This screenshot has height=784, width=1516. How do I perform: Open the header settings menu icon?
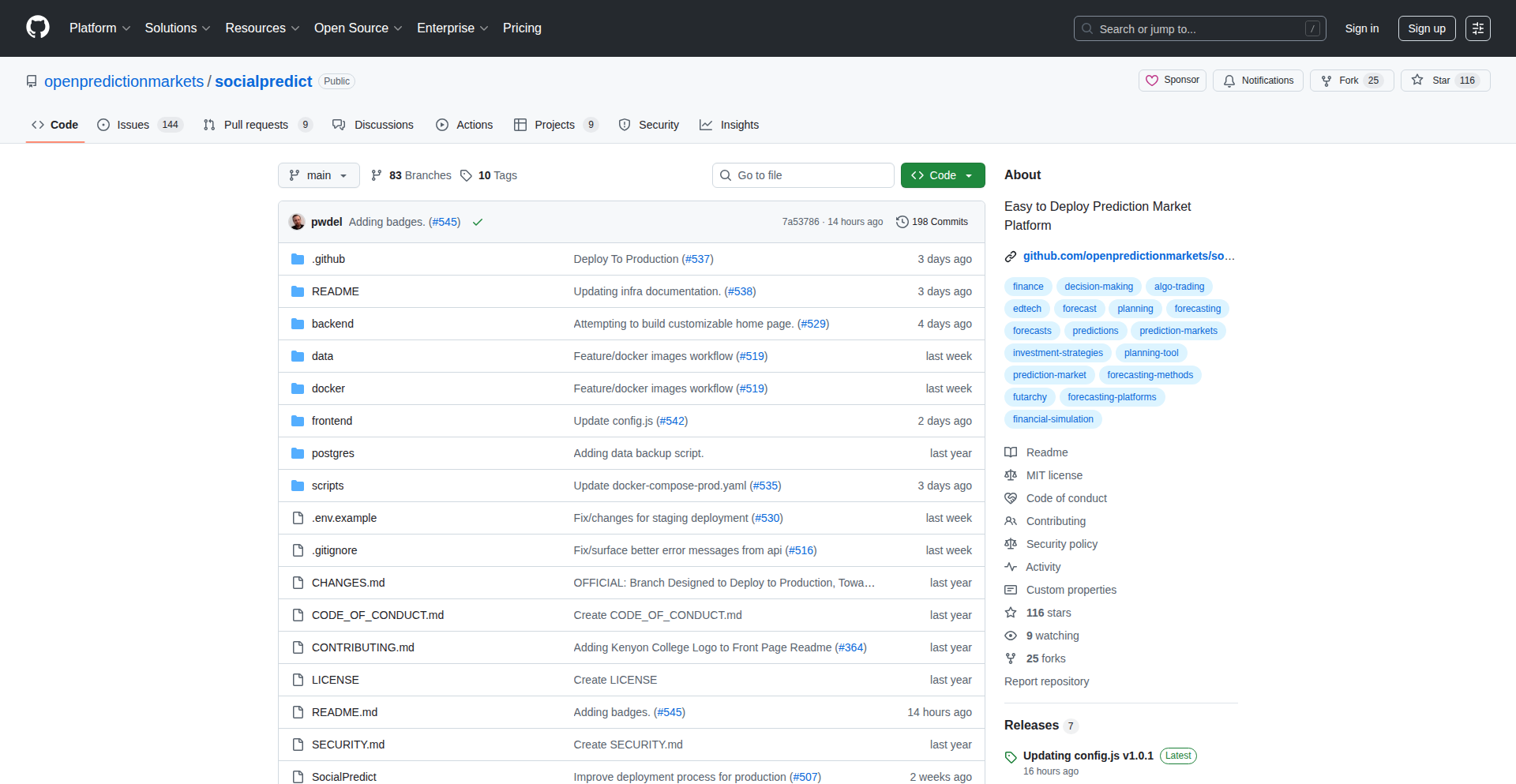[x=1477, y=28]
